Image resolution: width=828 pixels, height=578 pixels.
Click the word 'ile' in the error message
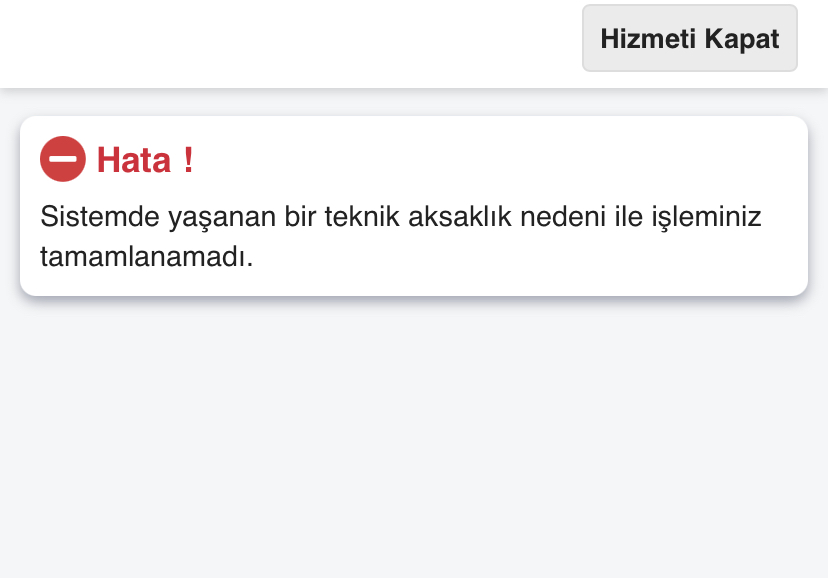click(x=628, y=216)
